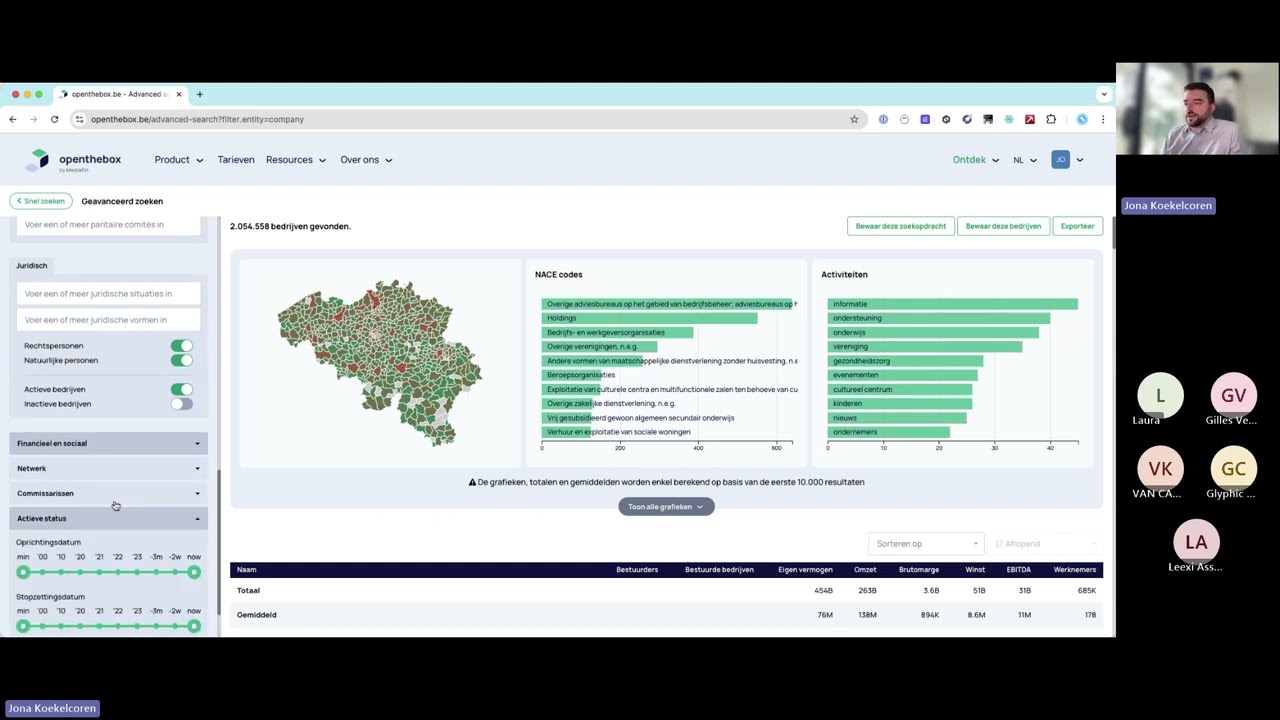The width and height of the screenshot is (1280, 720).
Task: Close the openthebox browser tab
Action: pyautogui.click(x=178, y=94)
